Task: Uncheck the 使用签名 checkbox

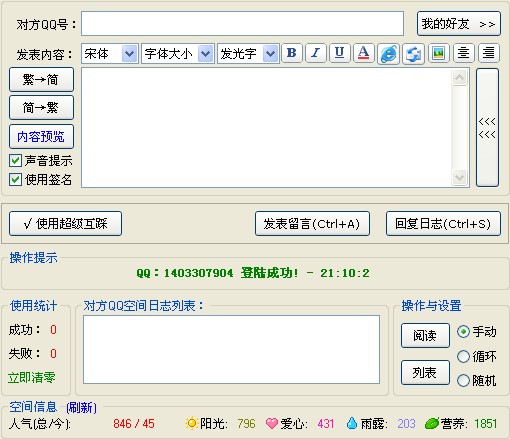Action: 15,179
